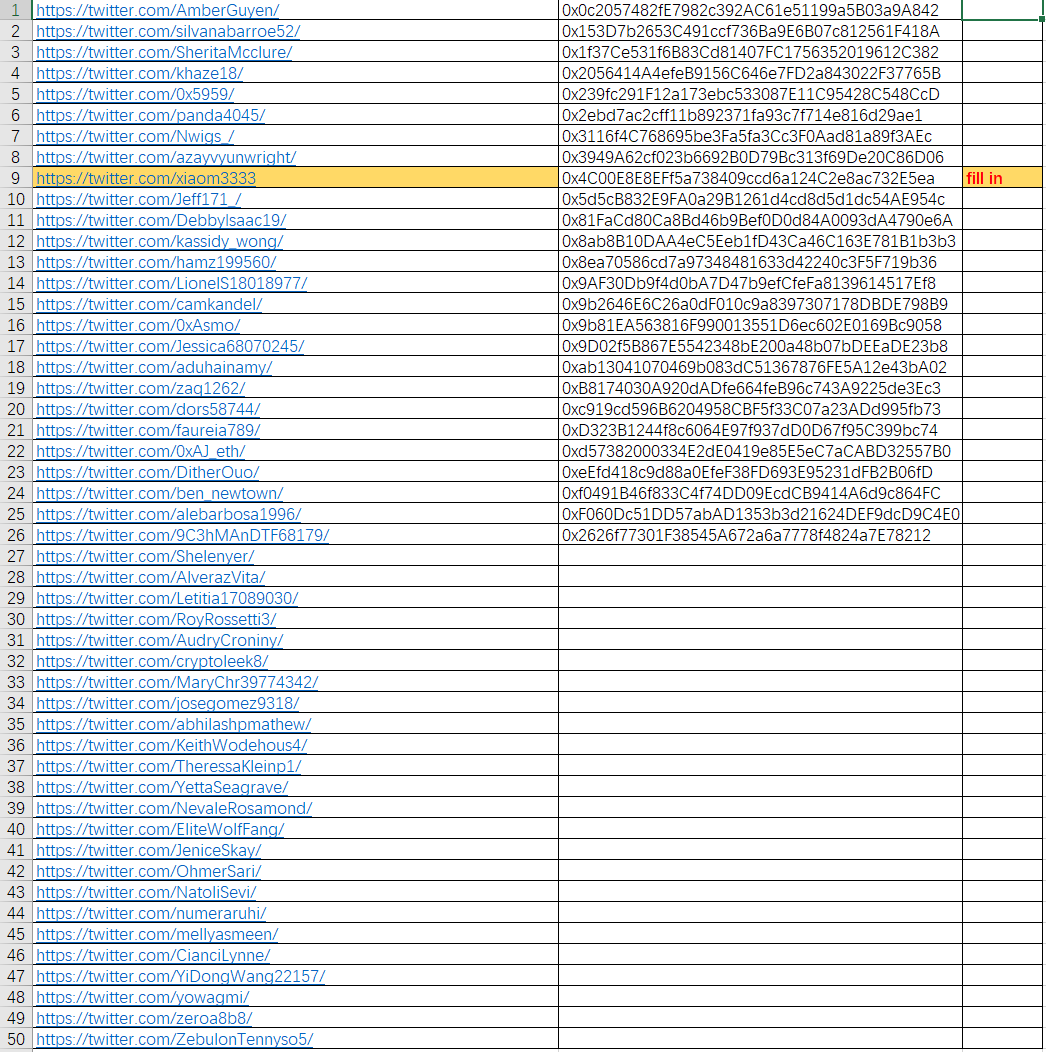Open the 0x5959 twitter link
Screen dimensions: 1046x1052
click(x=136, y=94)
